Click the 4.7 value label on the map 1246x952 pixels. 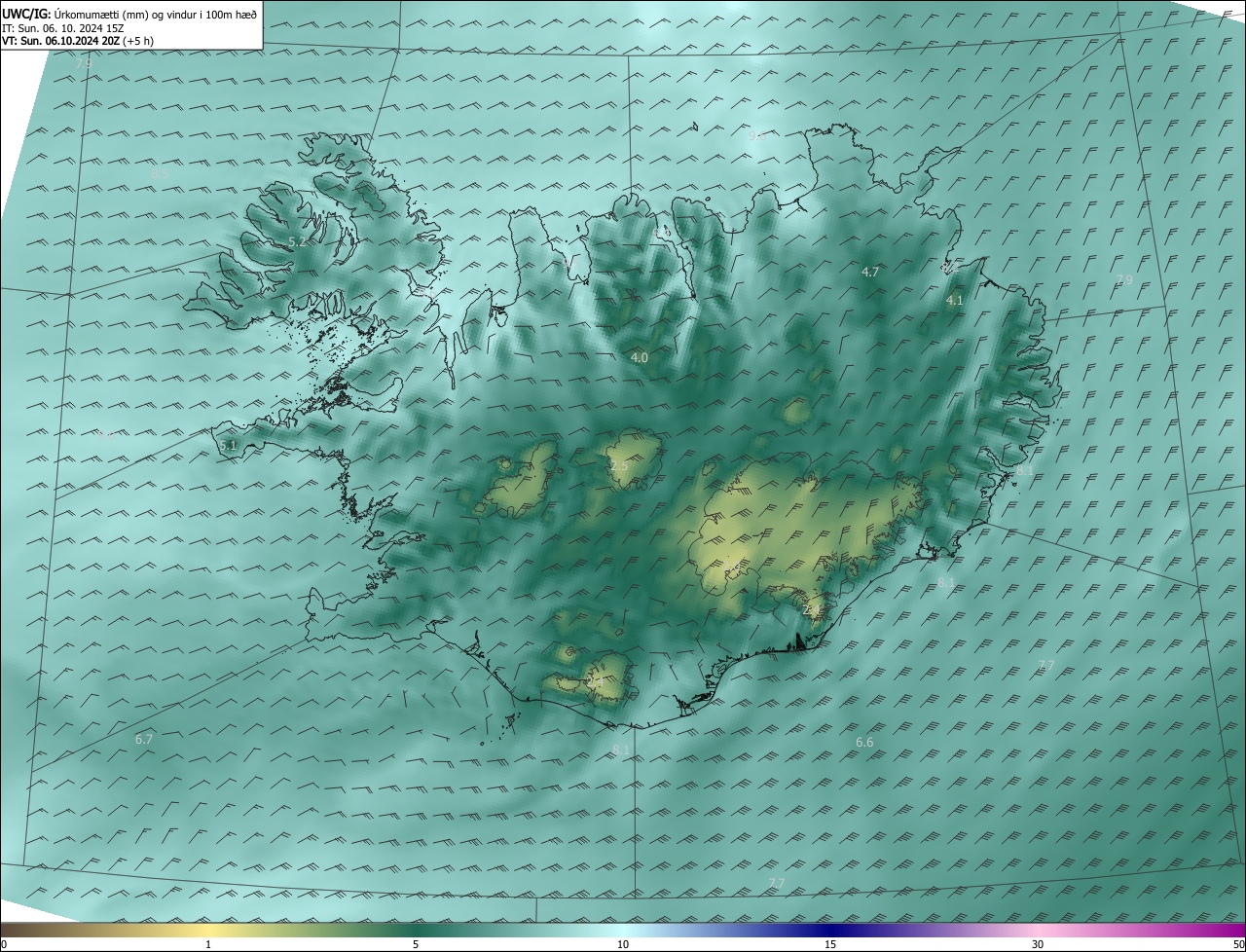[870, 273]
